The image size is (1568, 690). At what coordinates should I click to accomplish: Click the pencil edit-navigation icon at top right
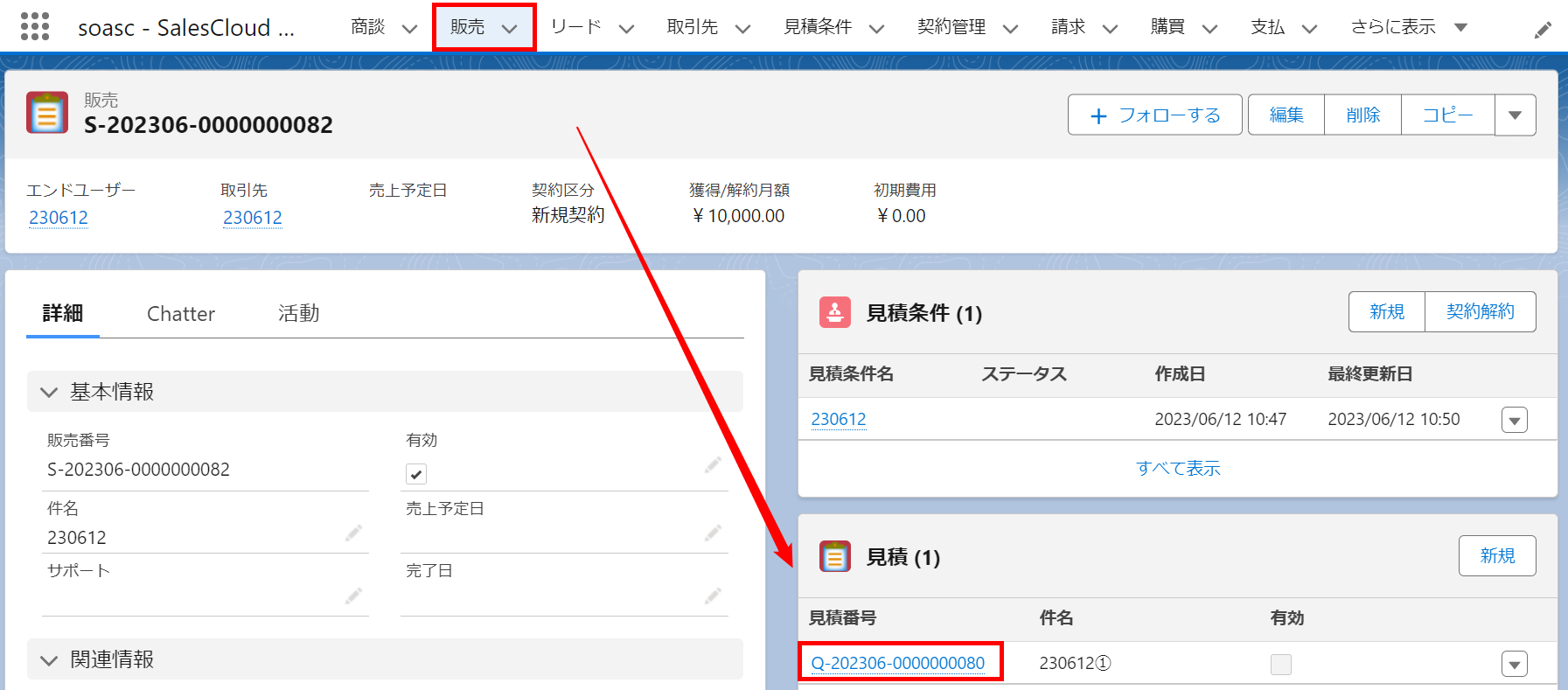pos(1543,30)
